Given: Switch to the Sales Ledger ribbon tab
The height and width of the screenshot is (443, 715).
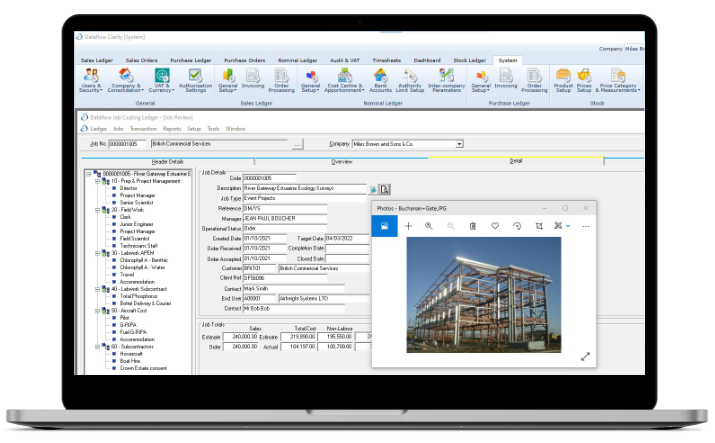Looking at the screenshot, I should tap(97, 60).
